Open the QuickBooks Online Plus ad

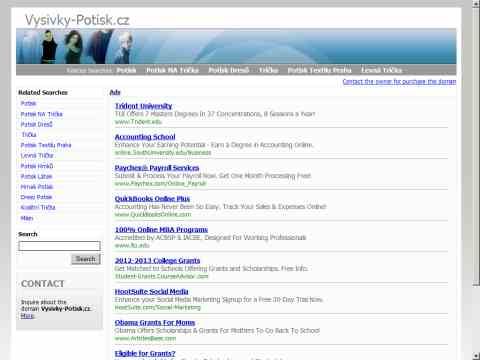click(x=152, y=199)
